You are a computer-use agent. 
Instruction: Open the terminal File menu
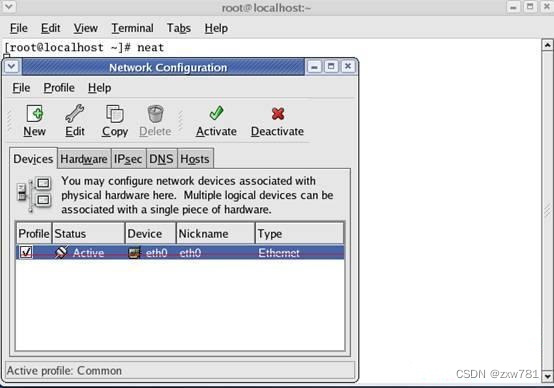[x=19, y=28]
